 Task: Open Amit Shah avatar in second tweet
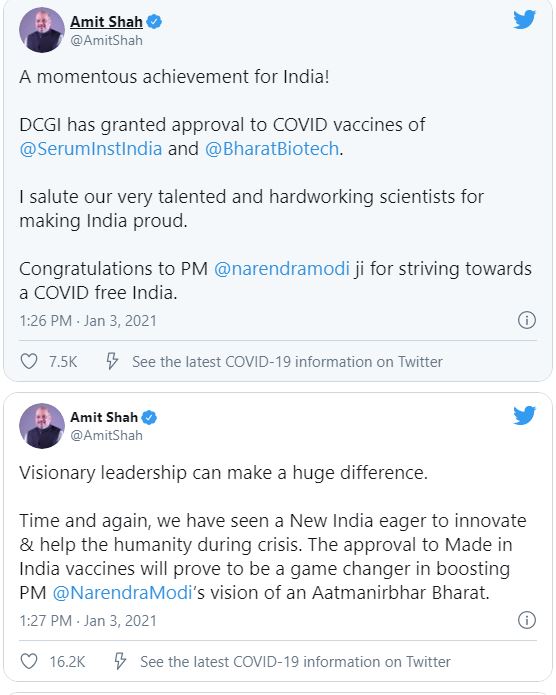point(42,426)
